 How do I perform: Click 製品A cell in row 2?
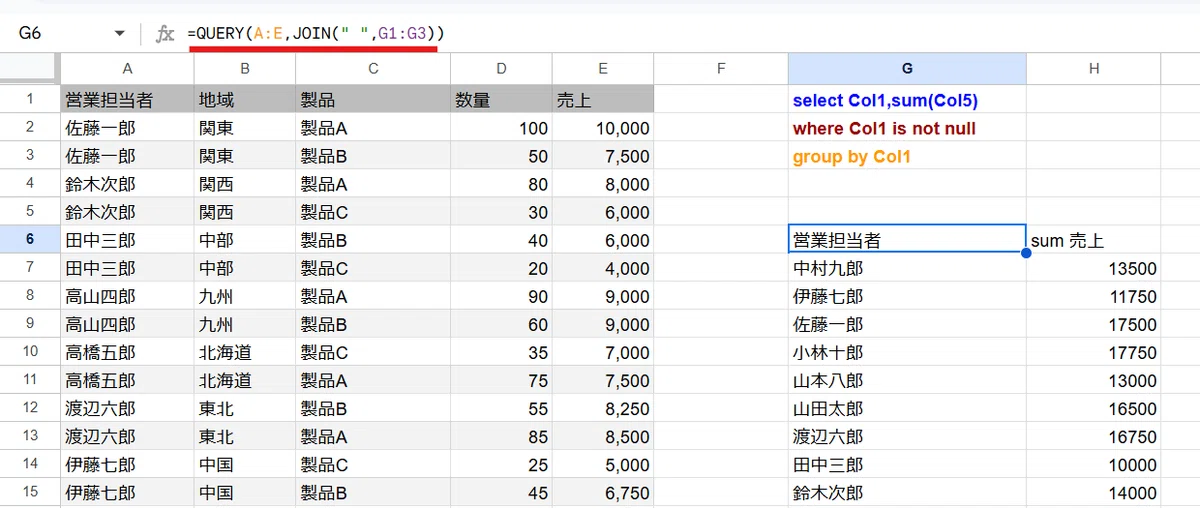(373, 128)
